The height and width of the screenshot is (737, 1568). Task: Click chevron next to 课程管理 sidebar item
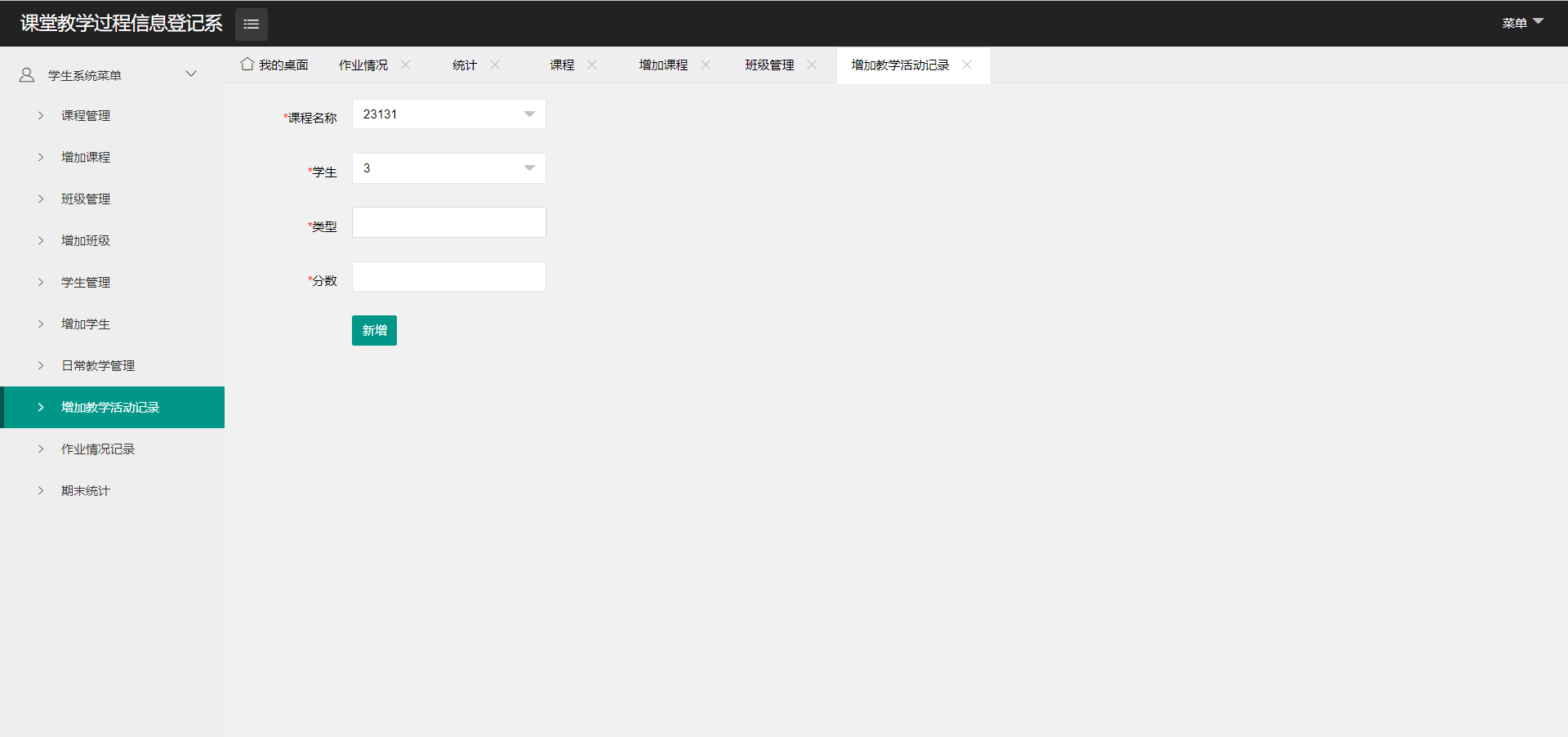click(x=41, y=115)
